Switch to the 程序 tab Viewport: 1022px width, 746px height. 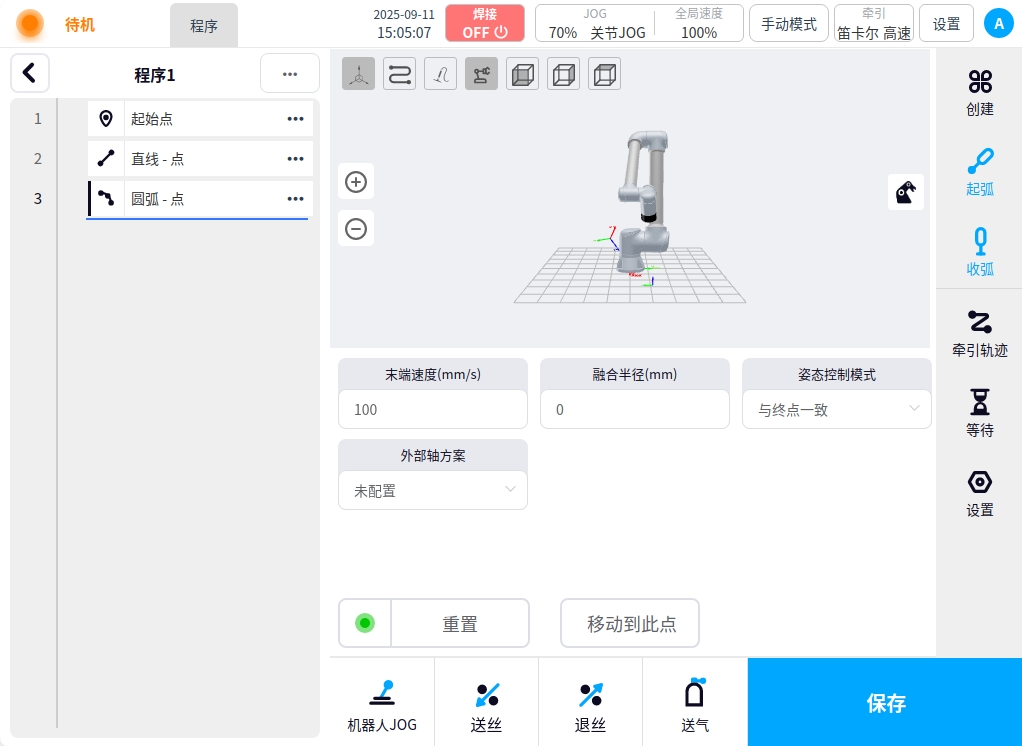coord(204,26)
